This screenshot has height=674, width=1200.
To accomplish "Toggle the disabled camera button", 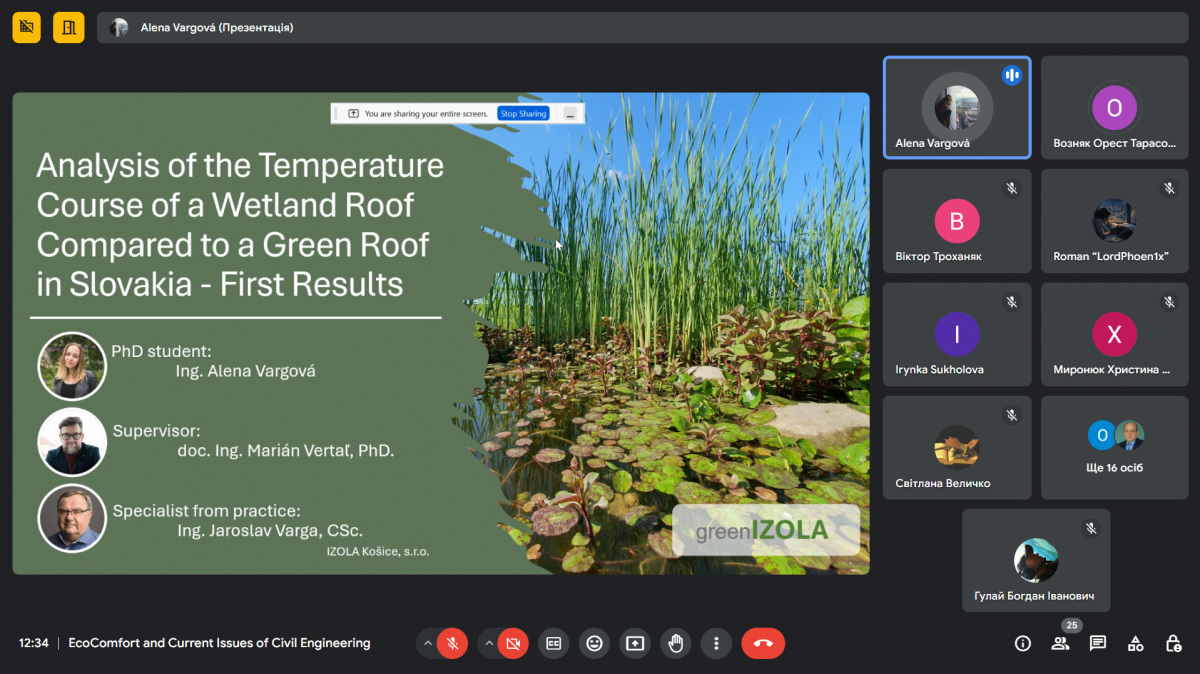I will coord(513,643).
